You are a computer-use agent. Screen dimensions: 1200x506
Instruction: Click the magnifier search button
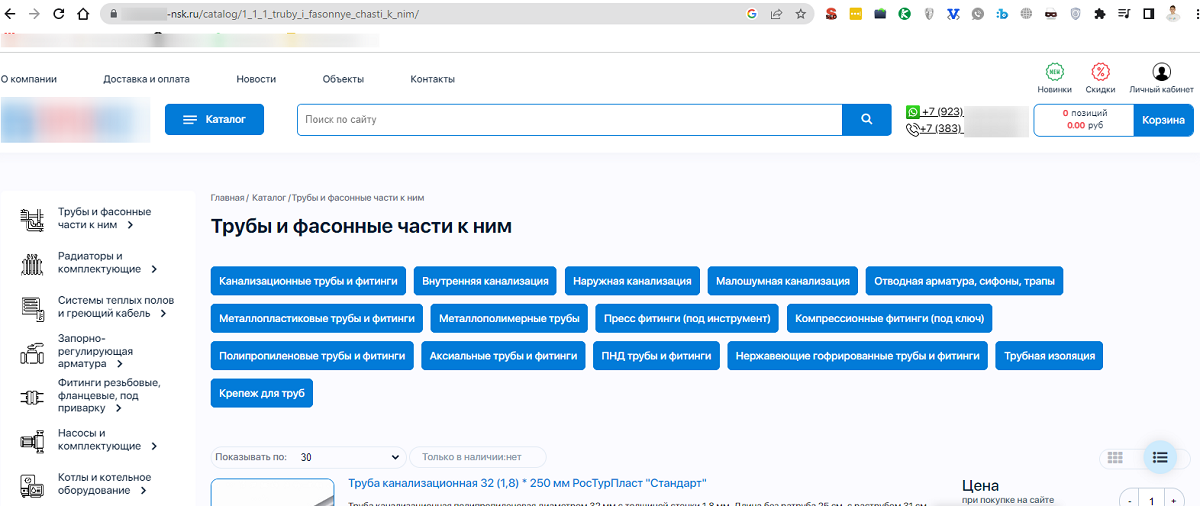(866, 120)
